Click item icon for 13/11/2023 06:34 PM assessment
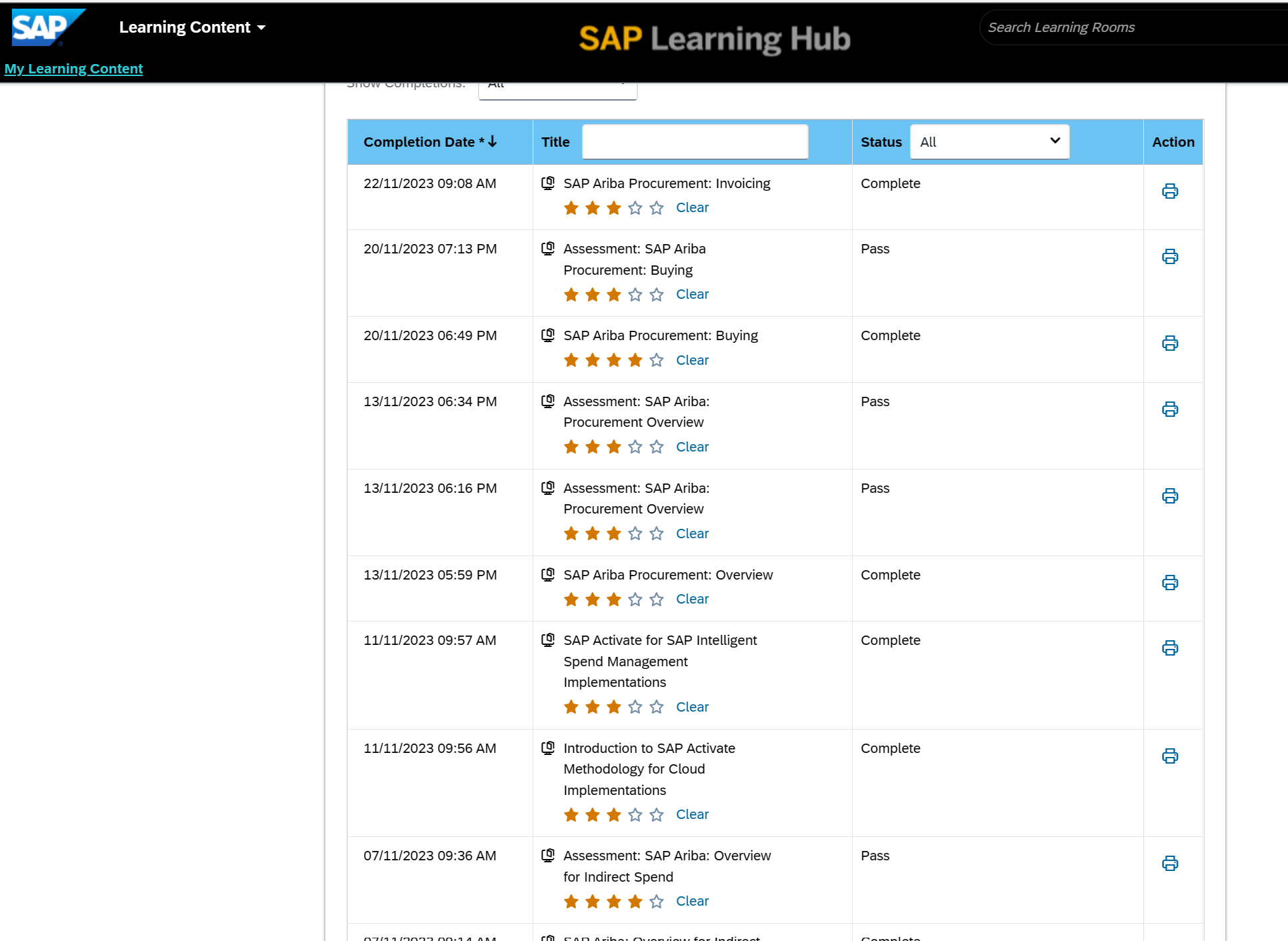The width and height of the screenshot is (1288, 941). (x=548, y=401)
